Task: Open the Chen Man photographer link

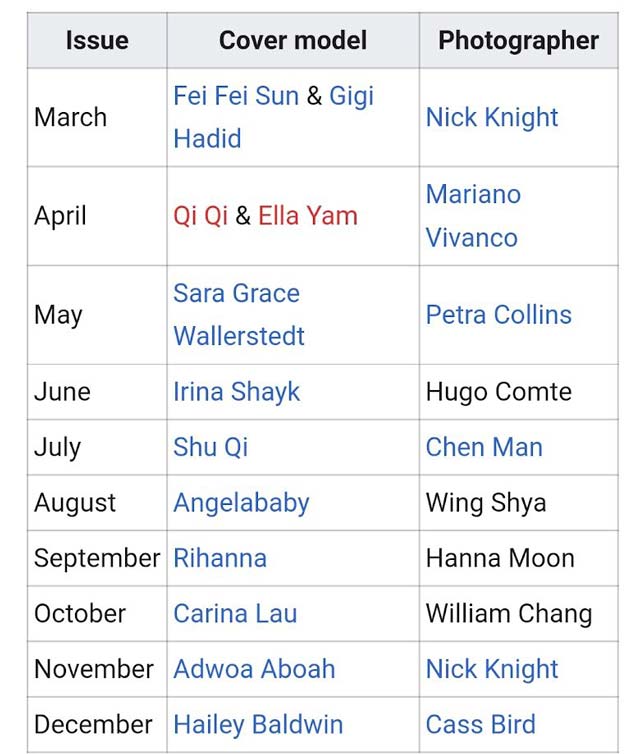Action: point(484,447)
